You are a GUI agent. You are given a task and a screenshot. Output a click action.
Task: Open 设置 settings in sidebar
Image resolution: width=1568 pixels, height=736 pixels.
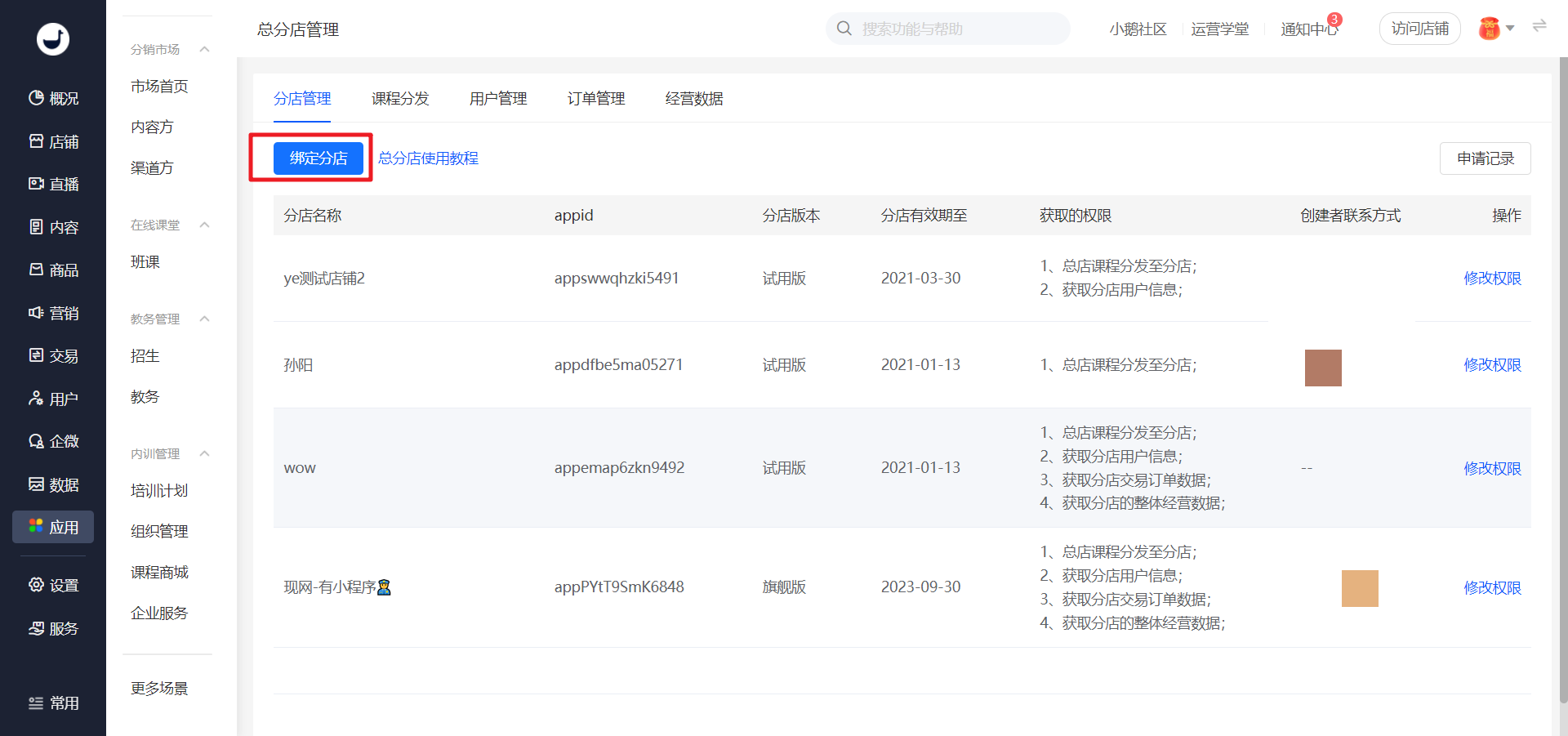(x=53, y=585)
